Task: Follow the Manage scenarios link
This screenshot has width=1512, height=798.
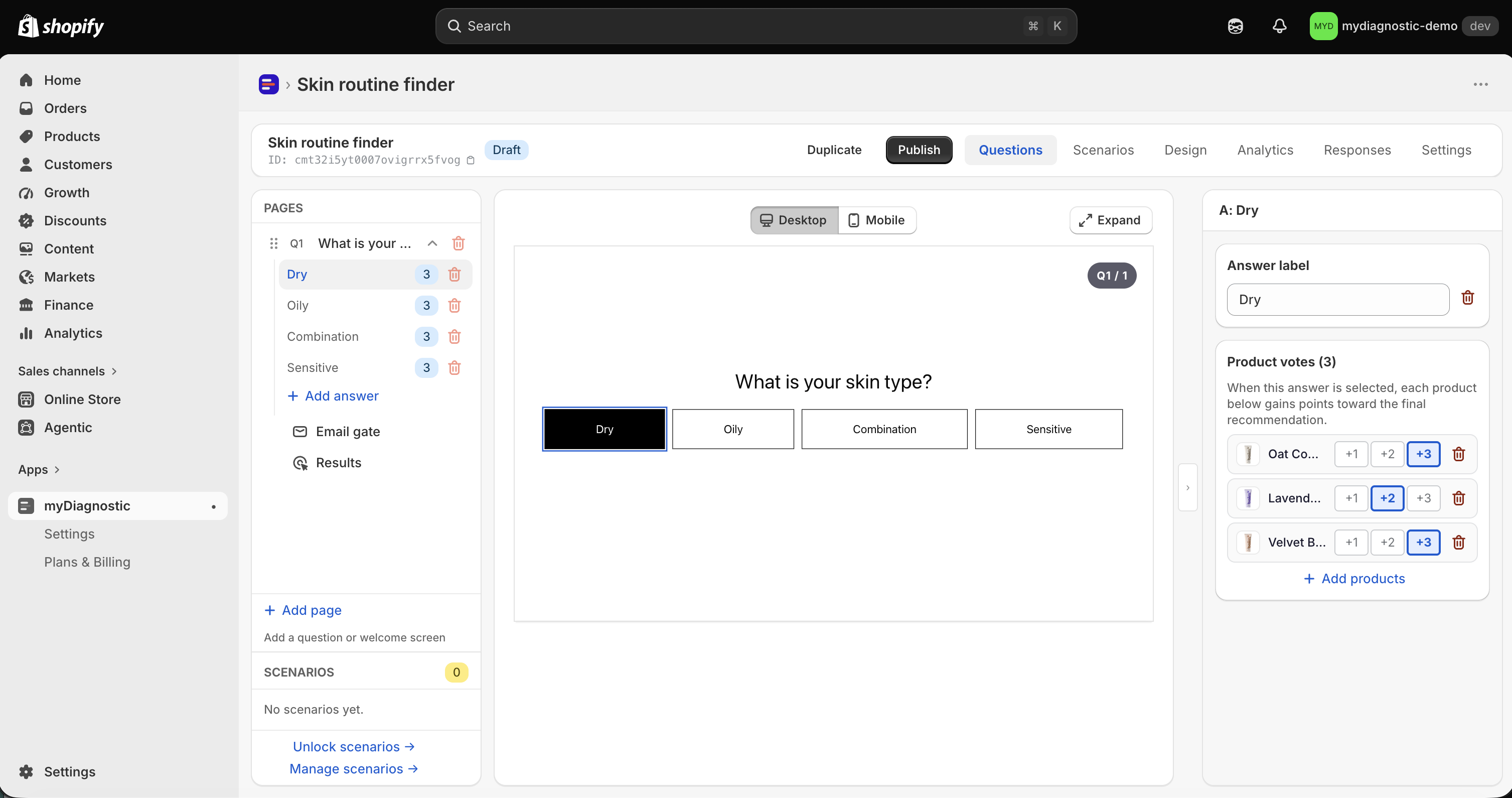Action: (354, 769)
